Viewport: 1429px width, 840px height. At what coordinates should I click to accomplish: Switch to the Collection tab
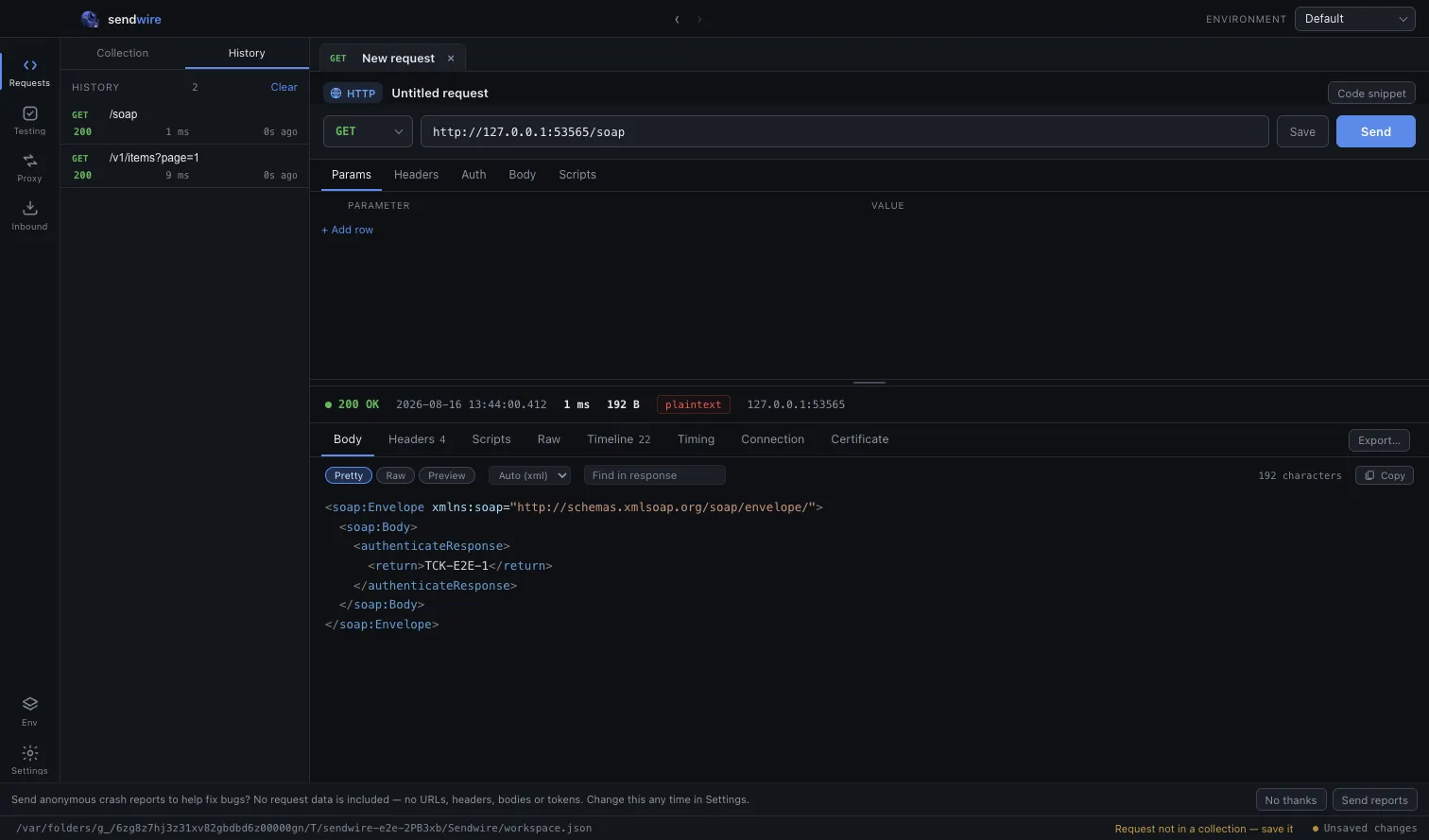[123, 53]
